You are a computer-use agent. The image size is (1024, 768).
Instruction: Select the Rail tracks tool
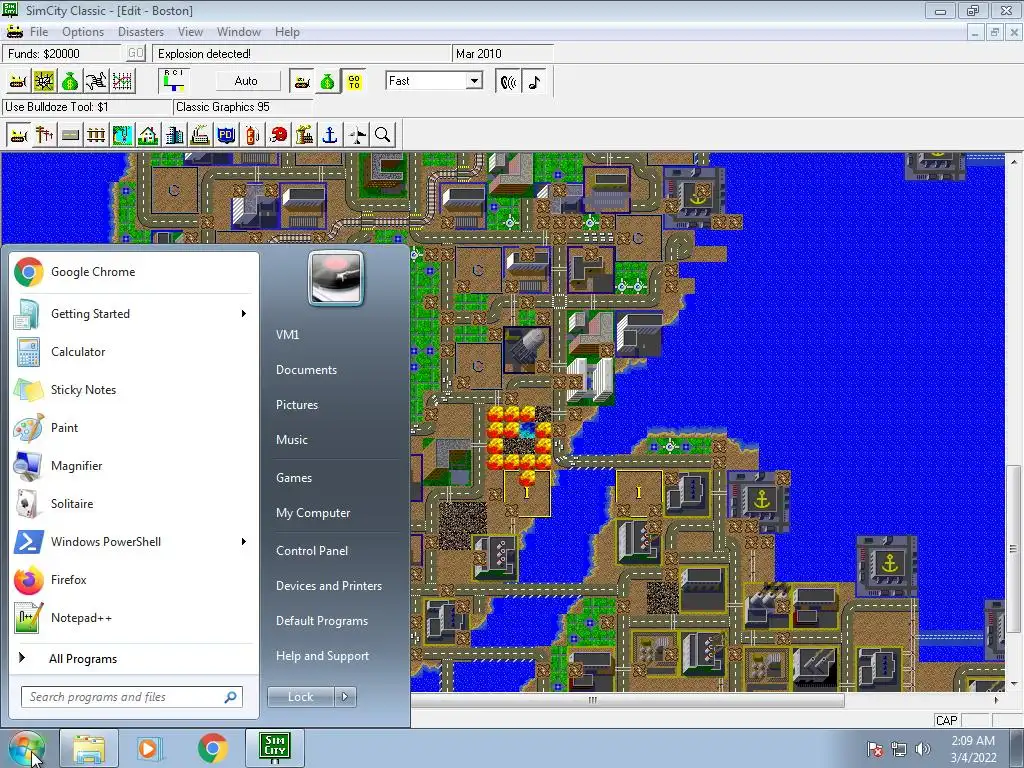(x=96, y=135)
